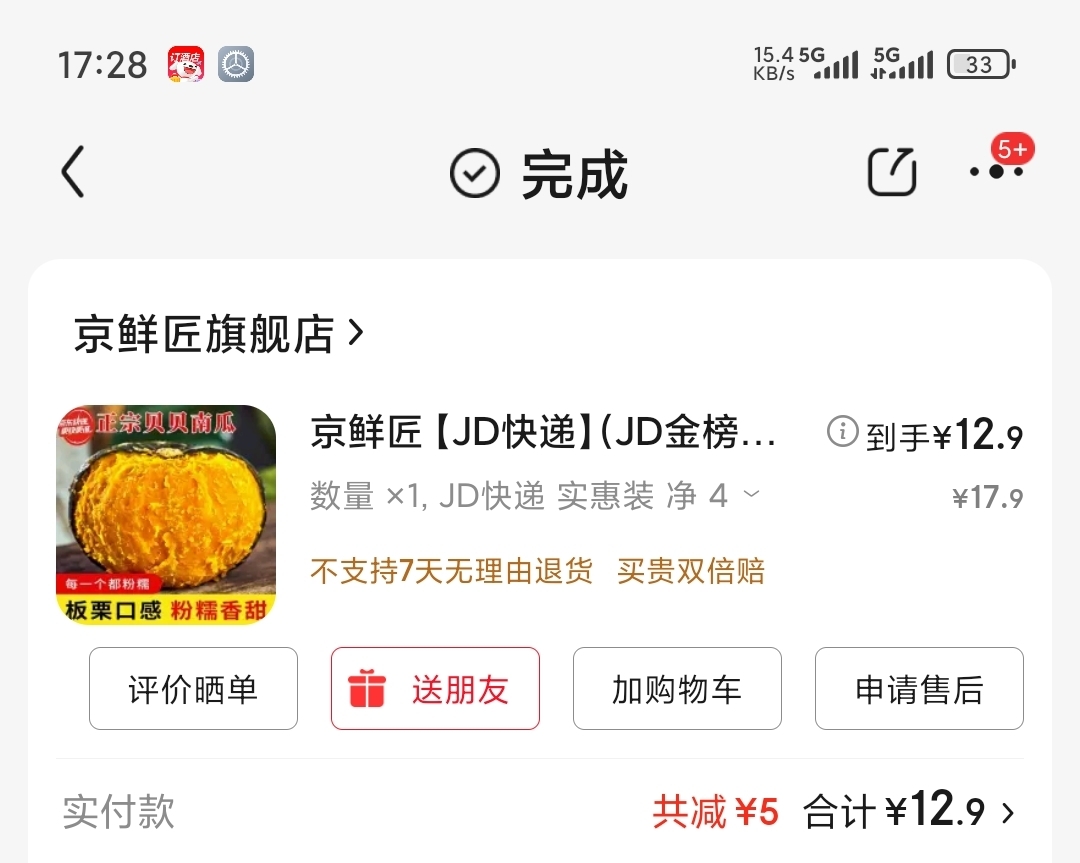Image resolution: width=1080 pixels, height=863 pixels.
Task: Open the 京鲜匠【JD快递】 product title
Action: [543, 432]
